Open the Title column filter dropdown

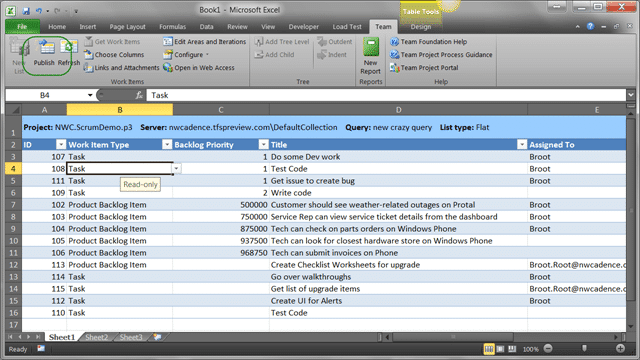522,144
